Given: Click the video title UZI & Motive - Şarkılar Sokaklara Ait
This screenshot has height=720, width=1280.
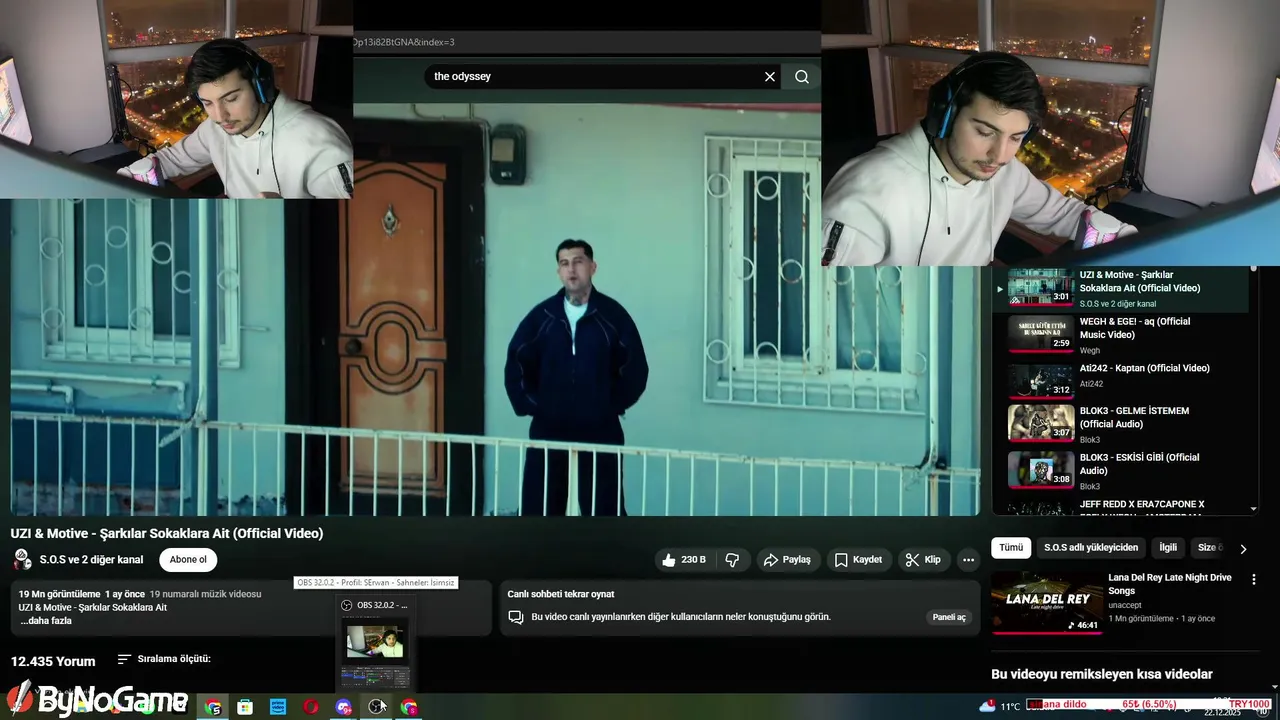Looking at the screenshot, I should pos(167,534).
